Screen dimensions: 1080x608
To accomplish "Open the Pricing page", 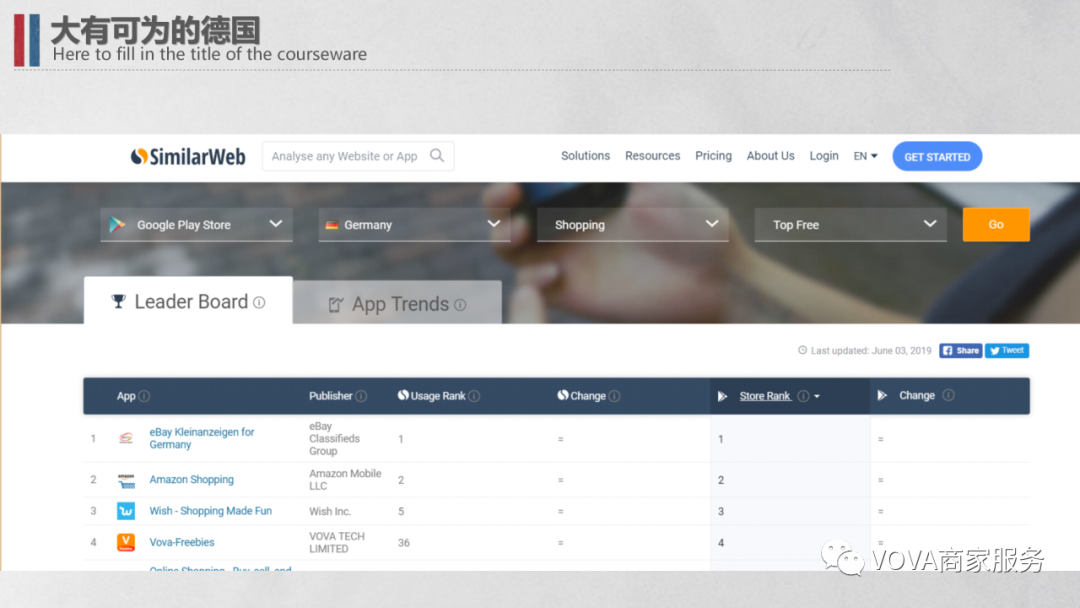I will 714,156.
